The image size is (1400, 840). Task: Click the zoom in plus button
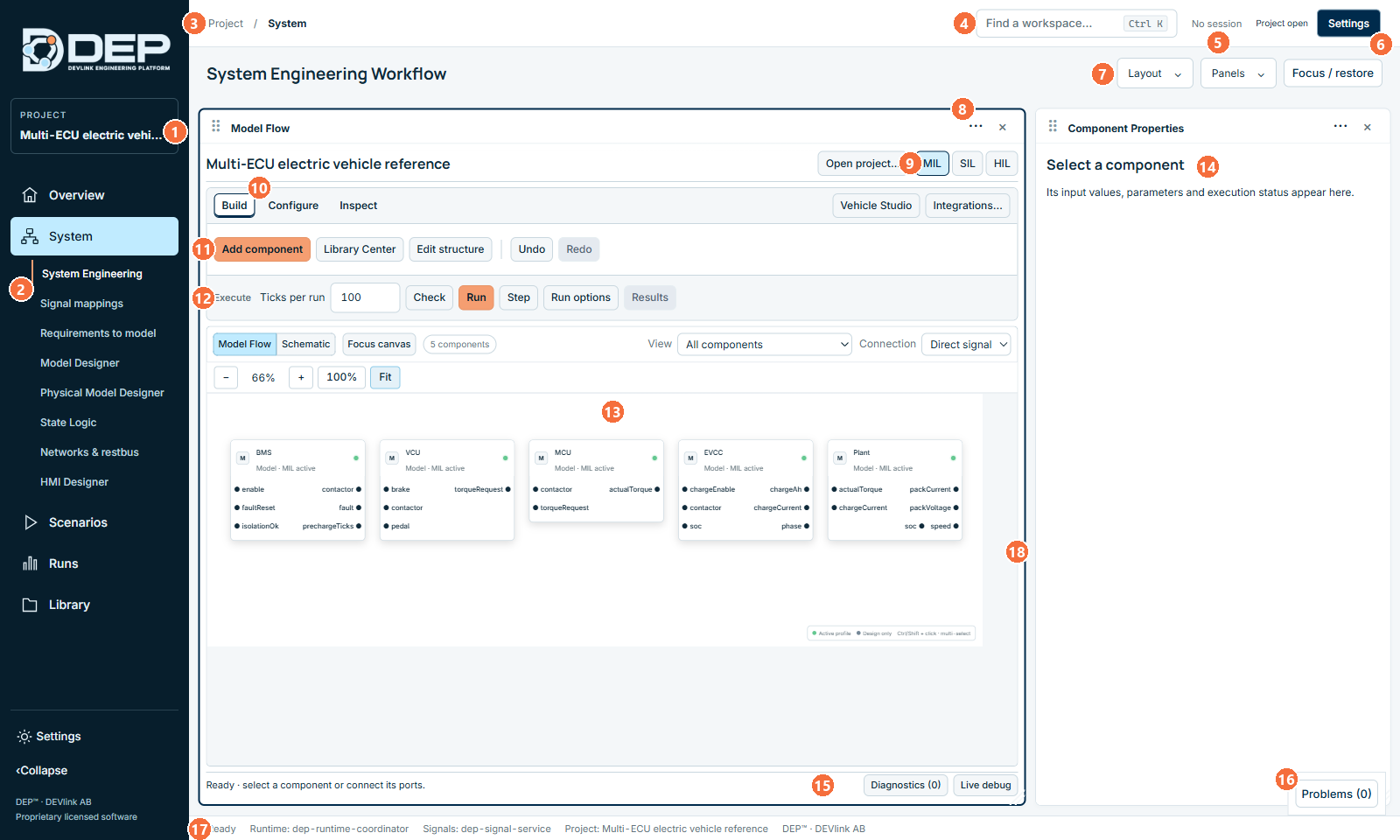coord(301,377)
